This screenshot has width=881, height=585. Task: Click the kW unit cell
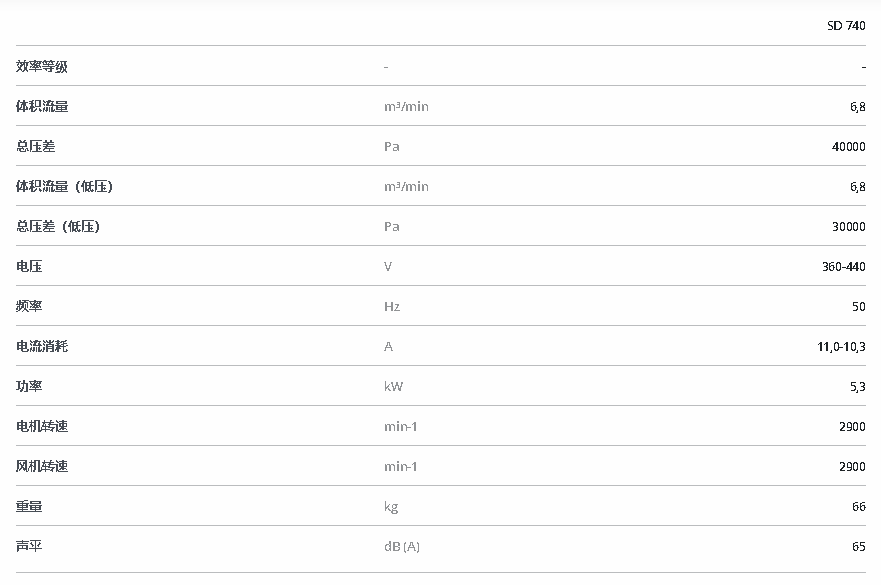pyautogui.click(x=394, y=386)
